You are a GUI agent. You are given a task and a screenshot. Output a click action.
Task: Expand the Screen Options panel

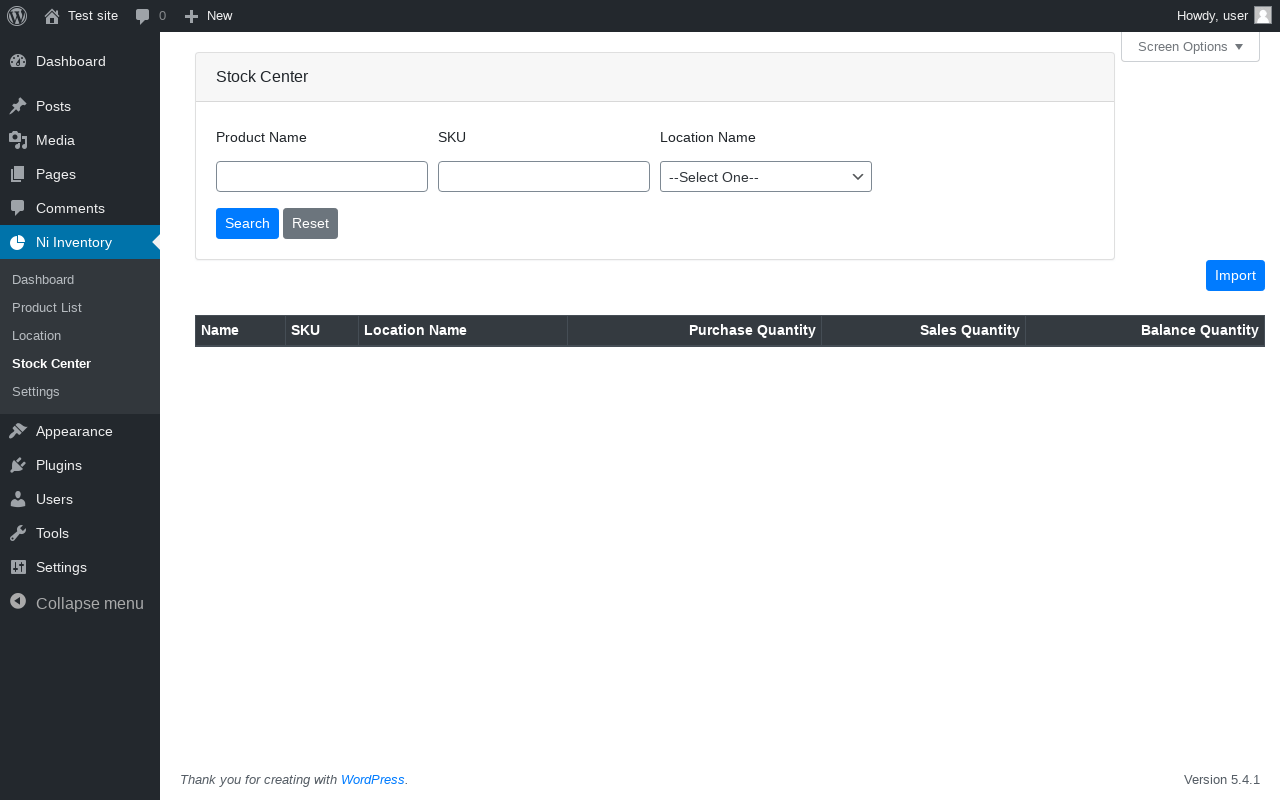click(1190, 46)
